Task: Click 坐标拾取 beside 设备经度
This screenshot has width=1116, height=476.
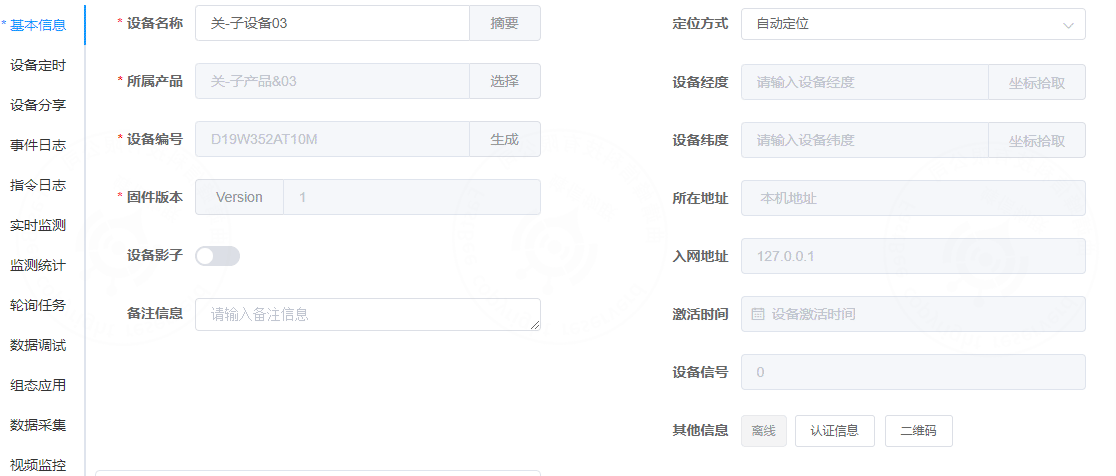Action: (1036, 83)
